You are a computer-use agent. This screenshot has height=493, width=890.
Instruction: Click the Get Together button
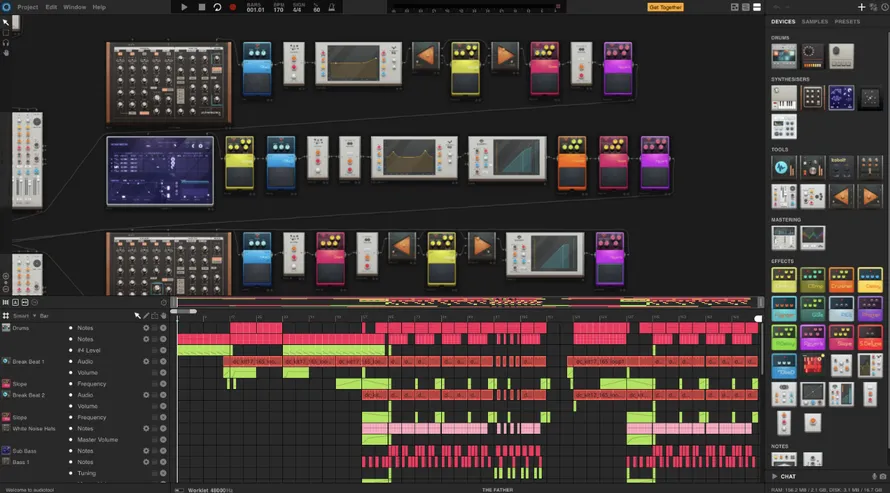665,7
